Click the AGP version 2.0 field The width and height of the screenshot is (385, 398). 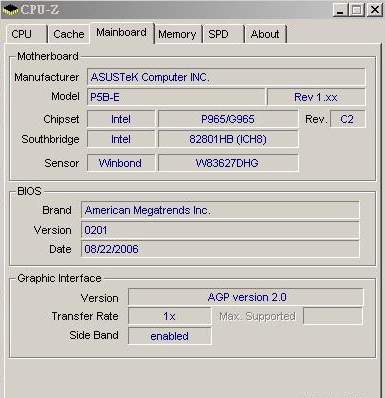click(246, 297)
